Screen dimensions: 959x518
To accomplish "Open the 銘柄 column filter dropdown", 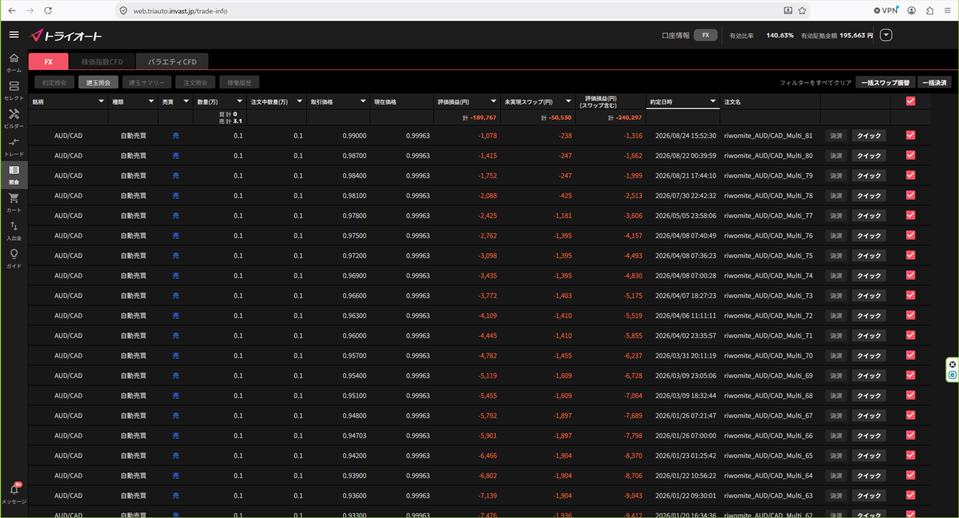I will [x=101, y=102].
